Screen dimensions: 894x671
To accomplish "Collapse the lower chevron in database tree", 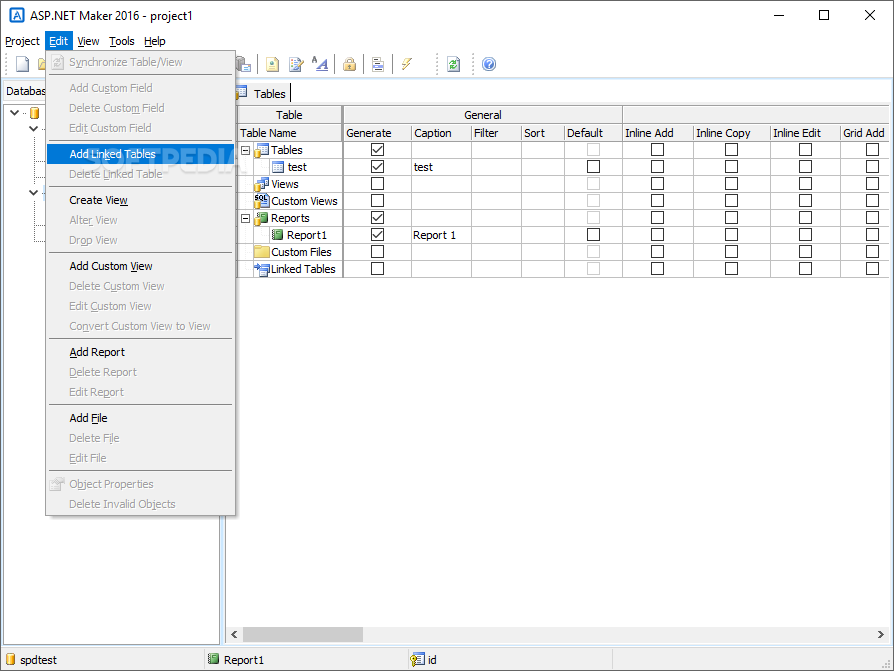I will coord(34,193).
